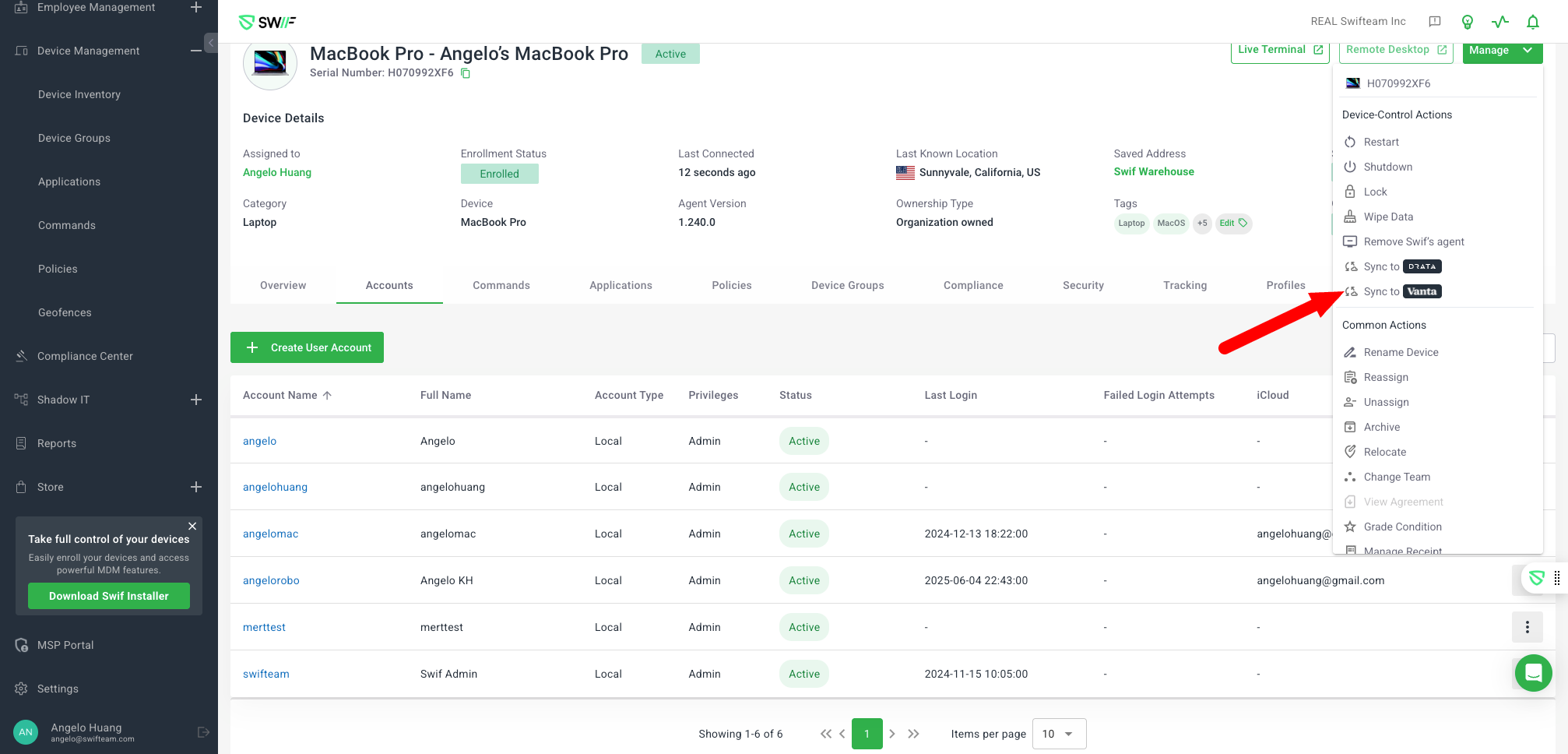Screen dimensions: 1568x754
Task: Go to next page arrow in pagination
Action: [x=892, y=734]
